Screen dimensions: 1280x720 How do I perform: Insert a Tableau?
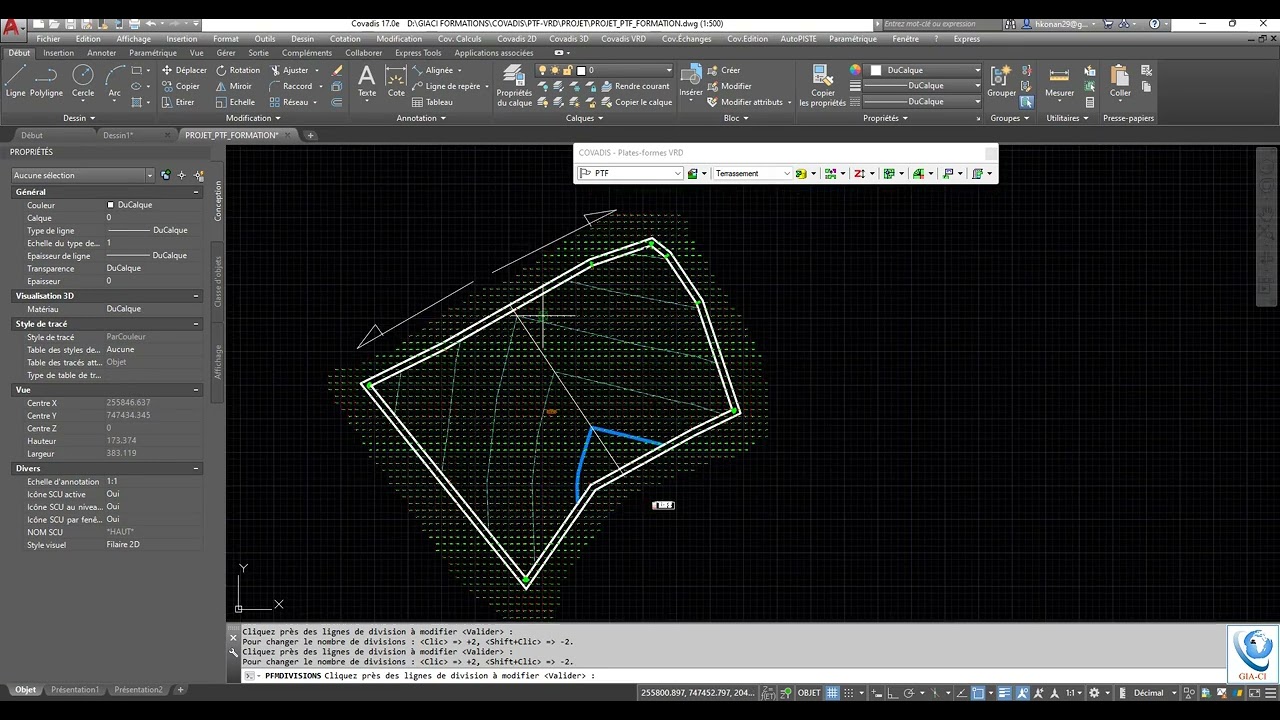pos(432,102)
